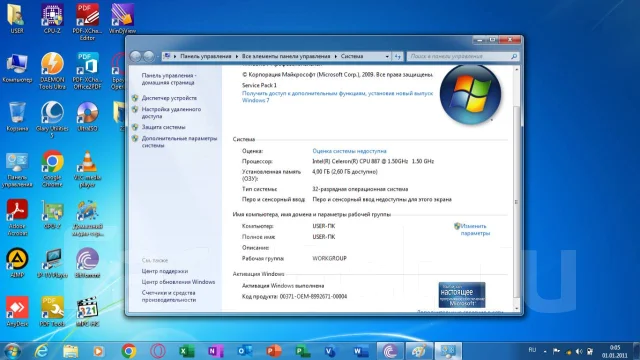The image size is (640, 360).
Task: Open the AnyDesk desktop shortcut
Action: [17, 312]
